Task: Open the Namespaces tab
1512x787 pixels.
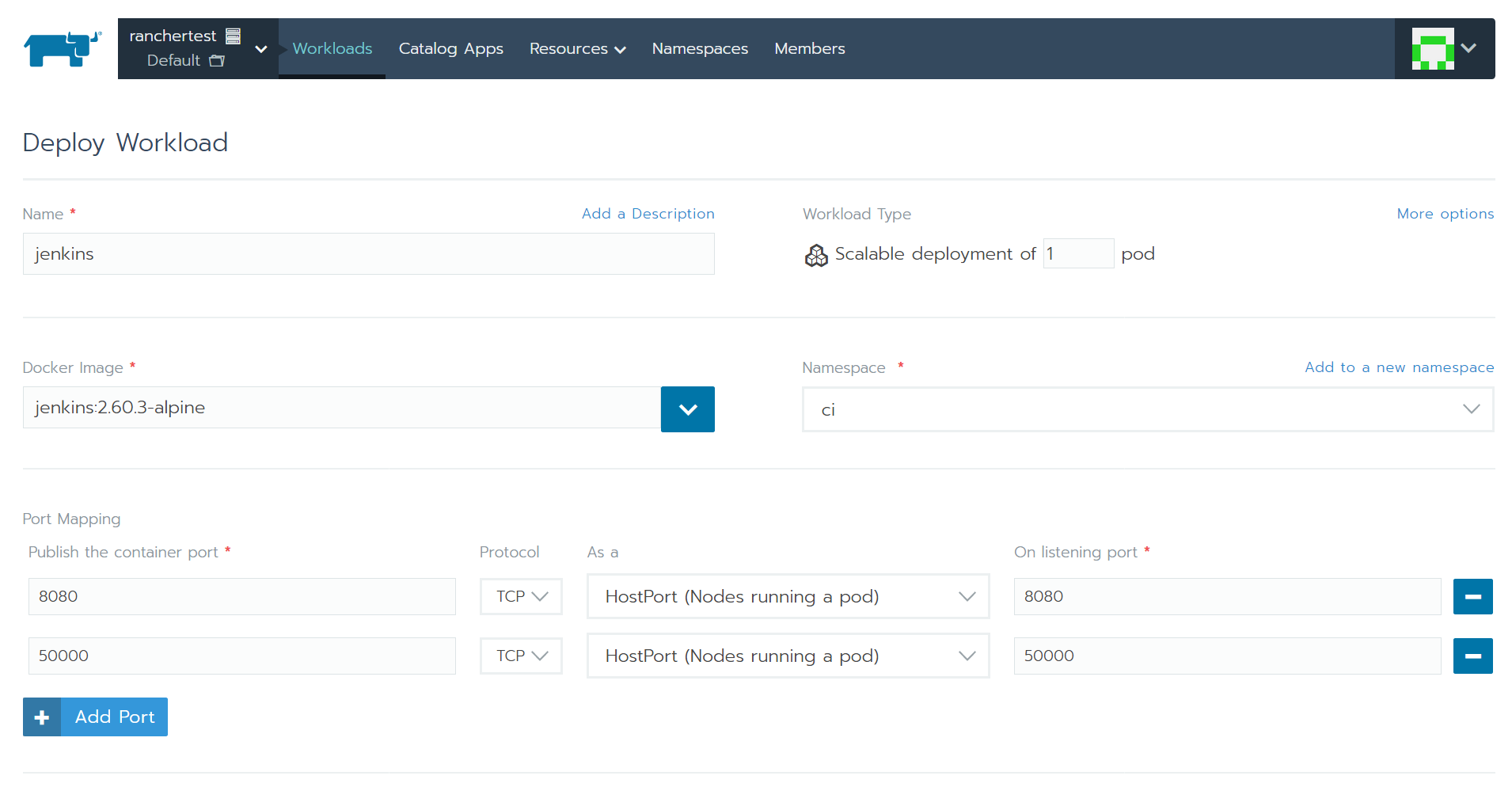Action: pyautogui.click(x=700, y=48)
